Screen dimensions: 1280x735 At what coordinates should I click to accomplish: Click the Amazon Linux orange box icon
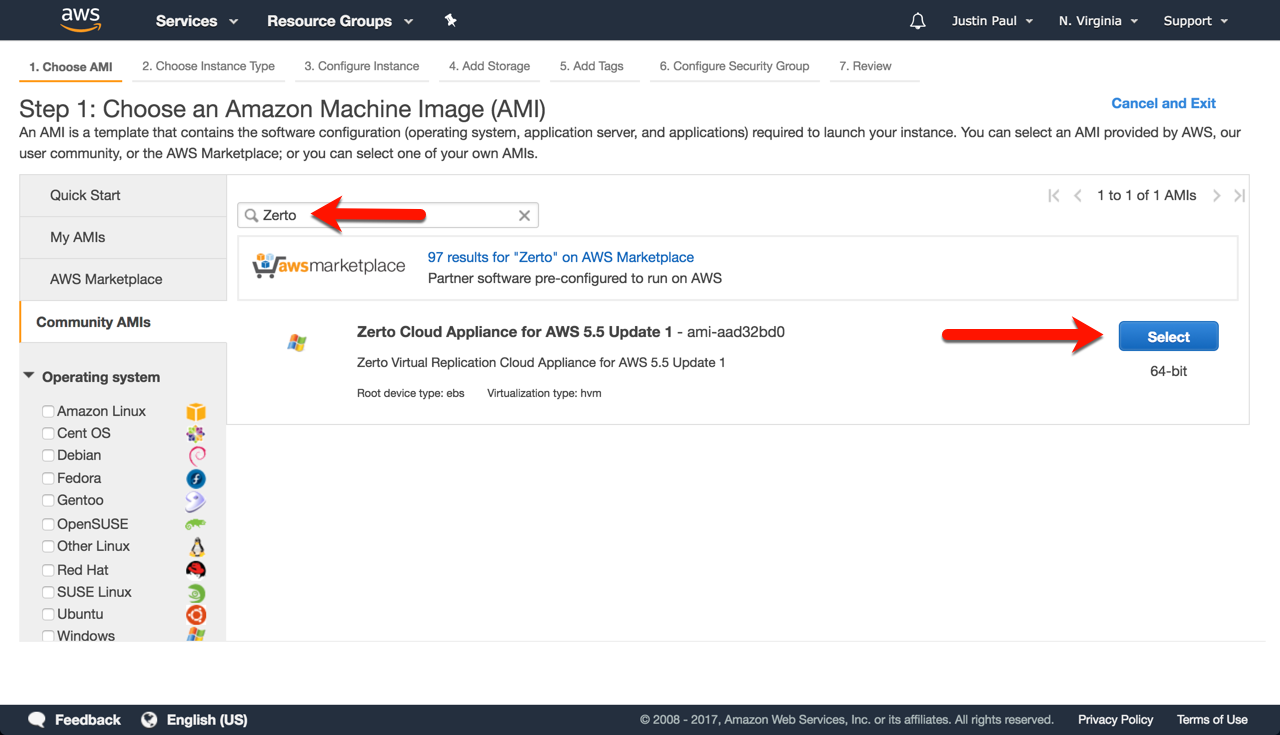point(196,411)
